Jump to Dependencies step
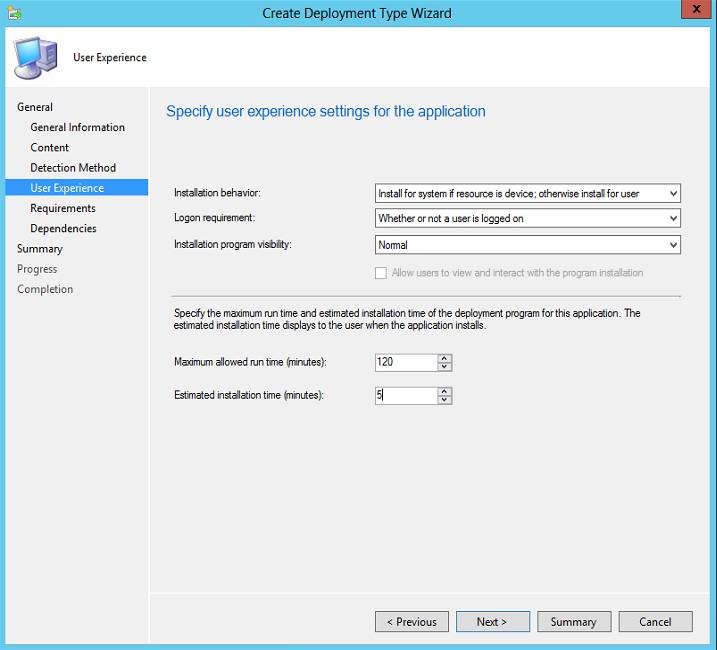Viewport: 717px width, 650px height. coord(64,228)
